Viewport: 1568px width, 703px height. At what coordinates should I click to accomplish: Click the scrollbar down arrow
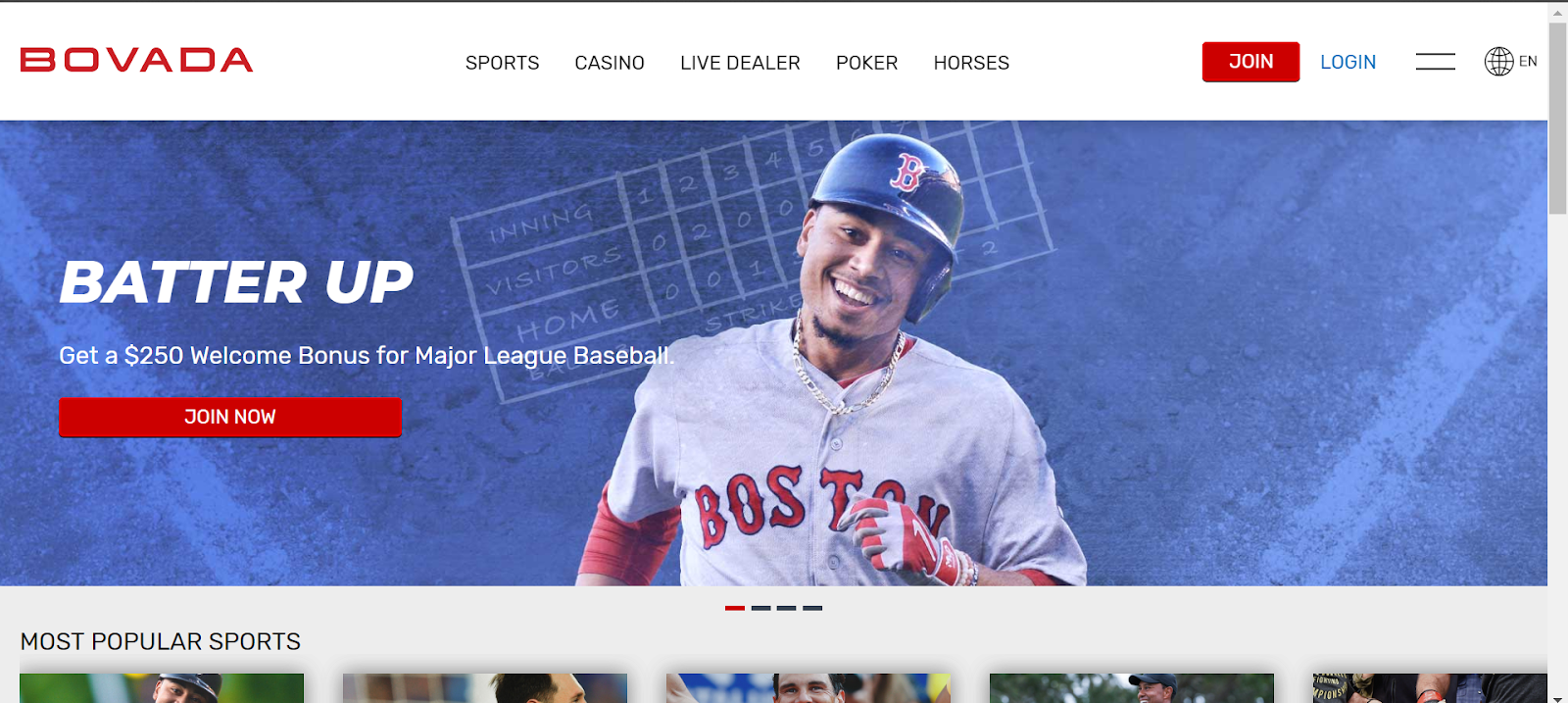pyautogui.click(x=1557, y=698)
